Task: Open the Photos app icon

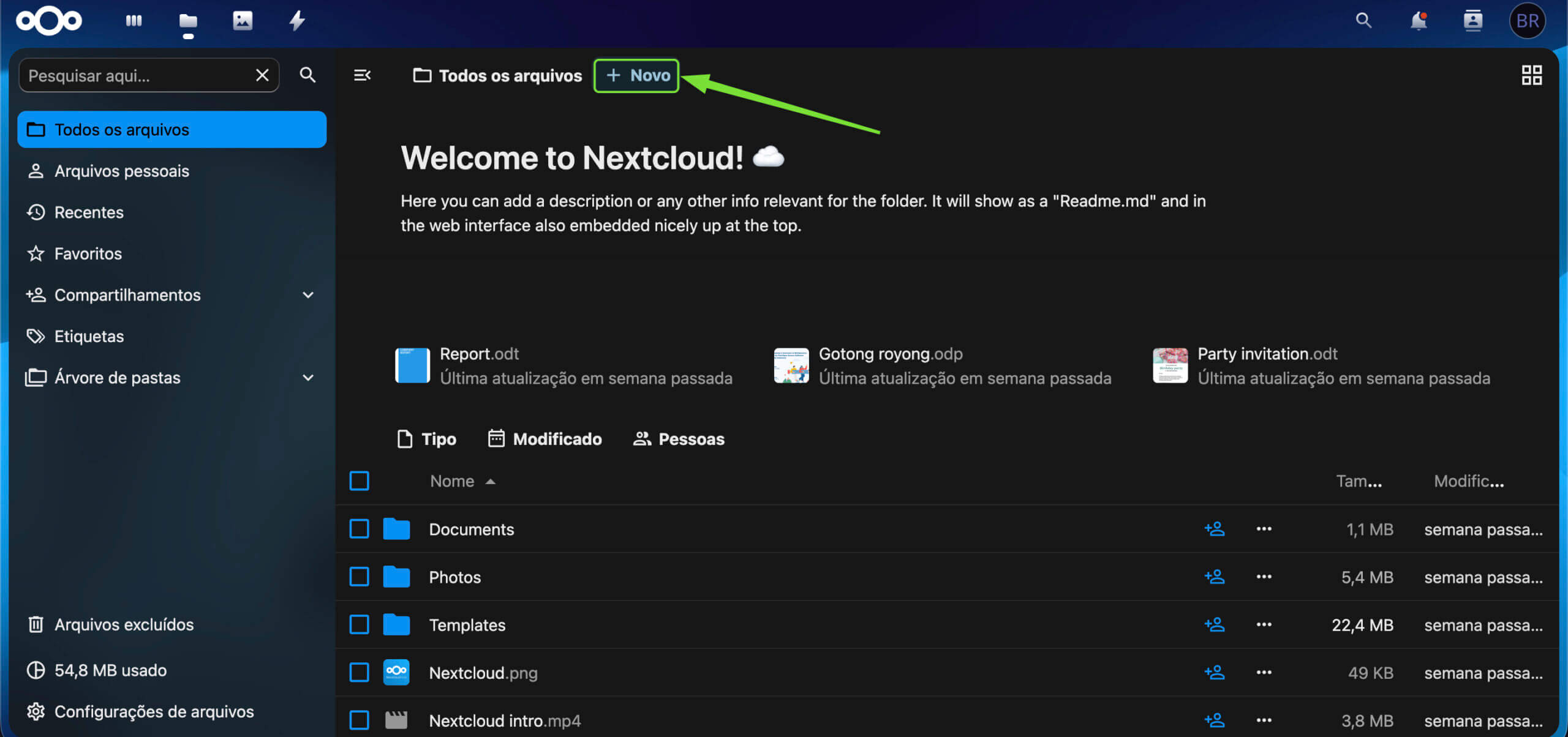Action: [243, 21]
